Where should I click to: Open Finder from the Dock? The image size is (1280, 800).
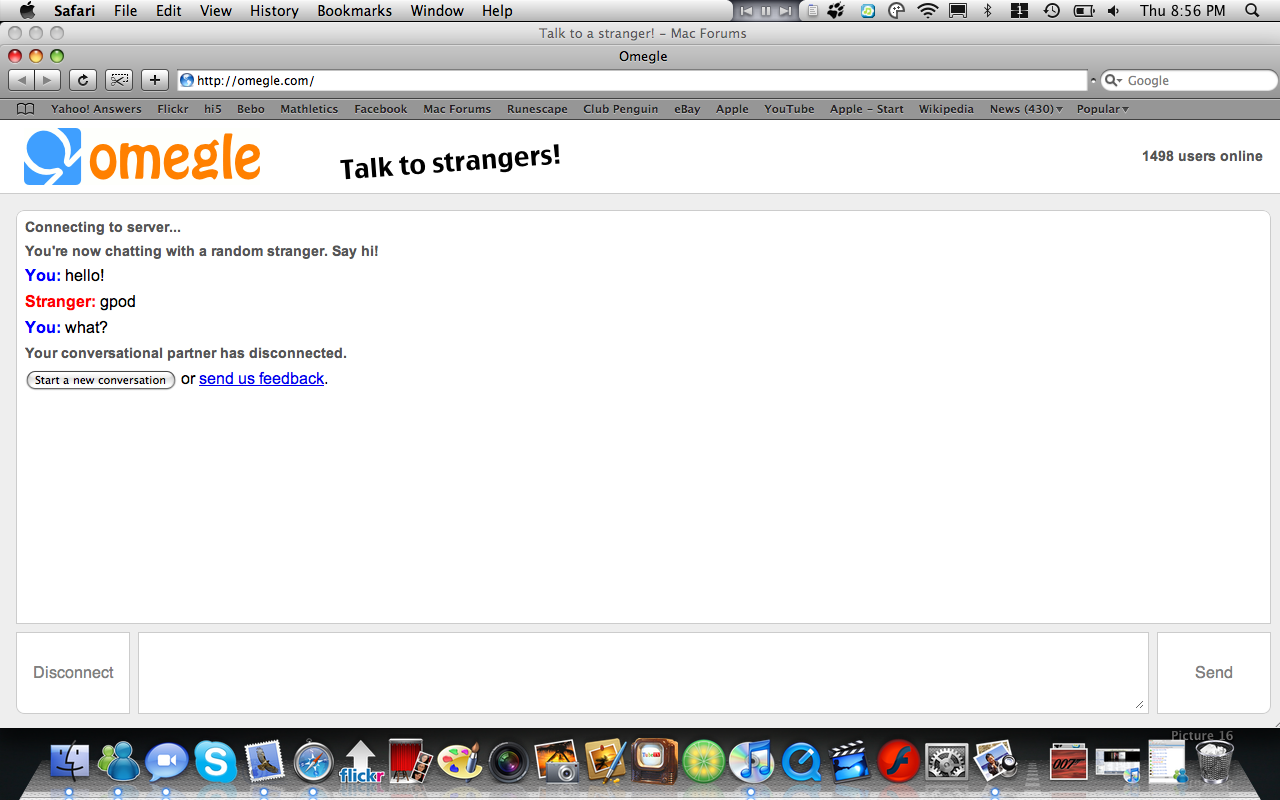point(70,762)
